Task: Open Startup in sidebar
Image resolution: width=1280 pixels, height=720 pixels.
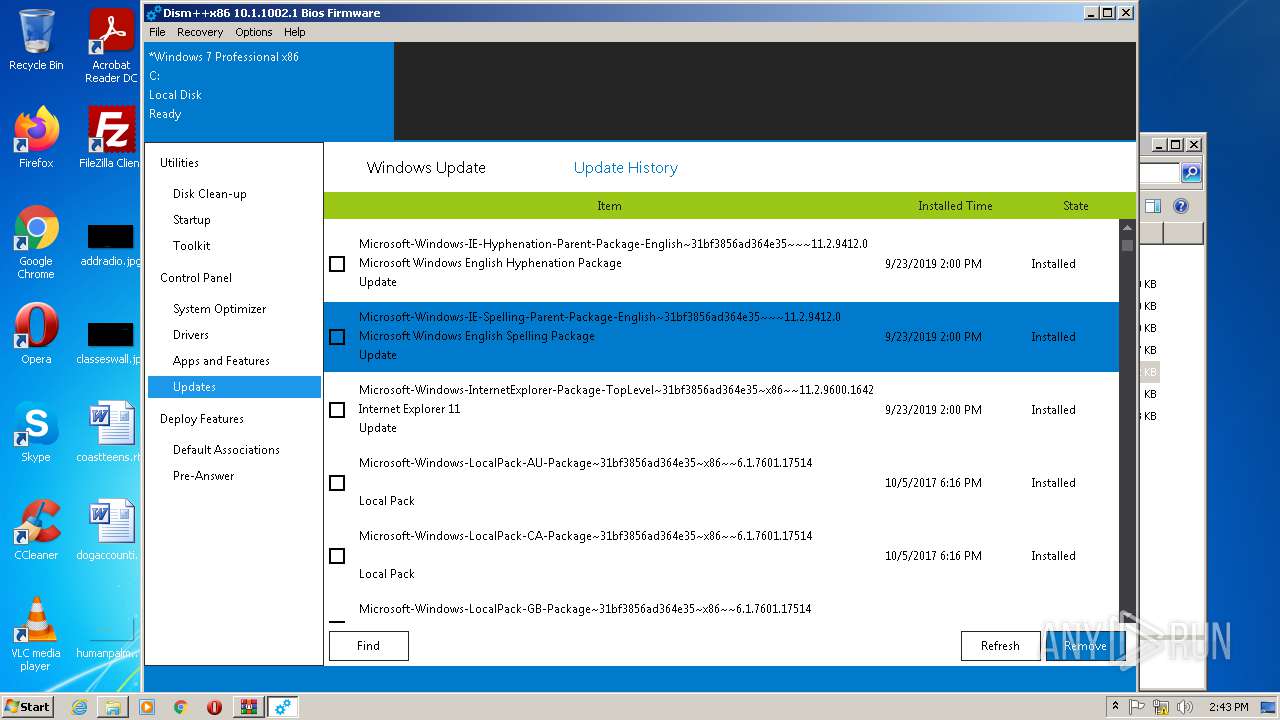Action: tap(191, 220)
